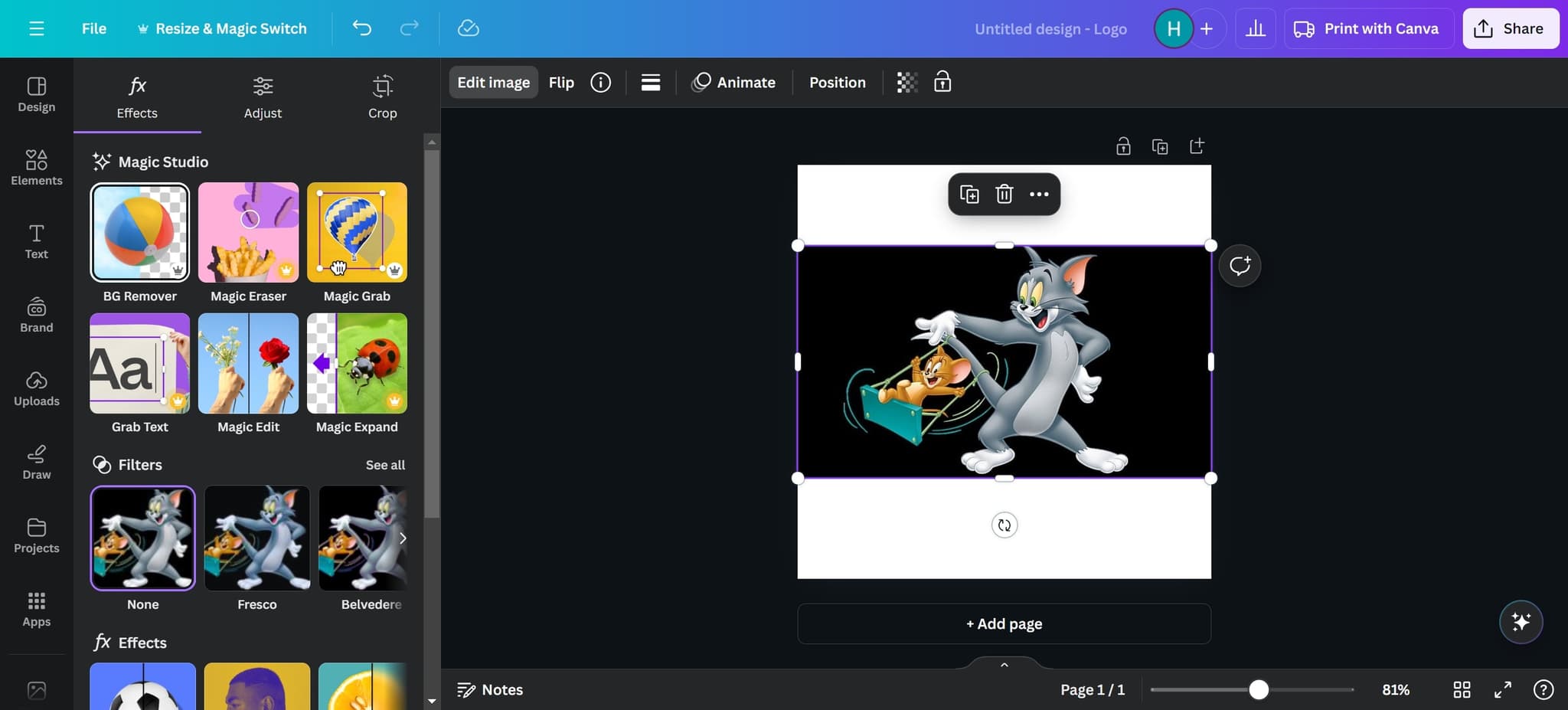Screen dimensions: 1568x710
Task: Delete the selected image using the trash icon
Action: click(x=1004, y=194)
